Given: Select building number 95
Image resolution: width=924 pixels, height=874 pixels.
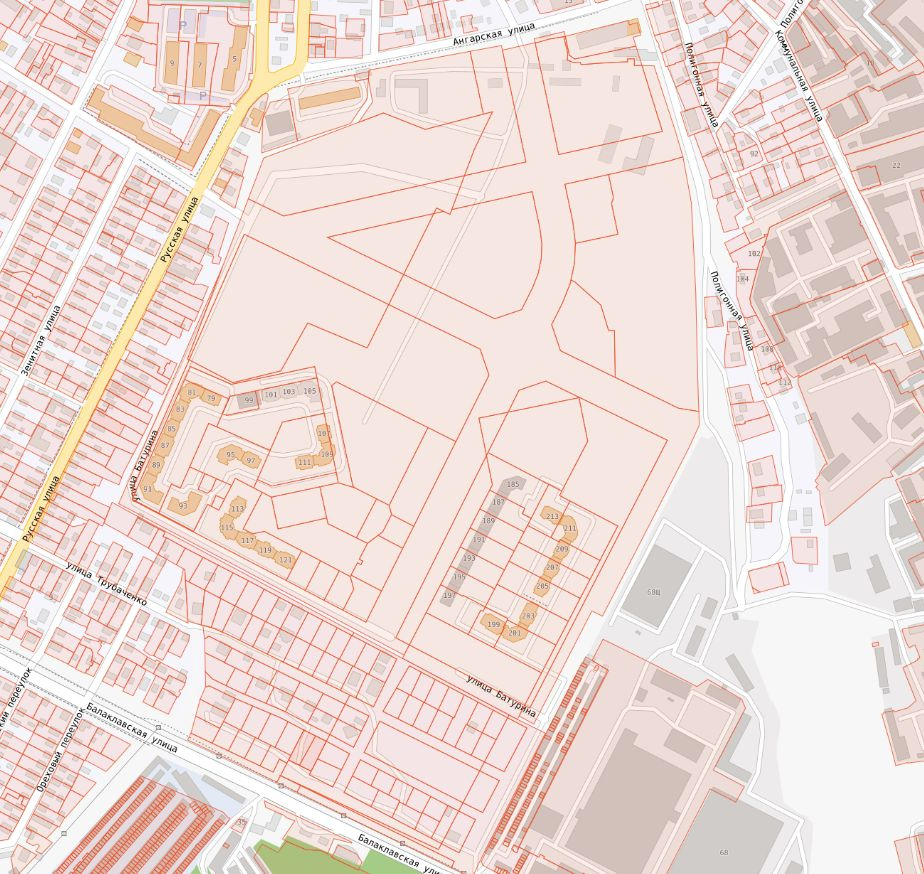Looking at the screenshot, I should coord(231,455).
